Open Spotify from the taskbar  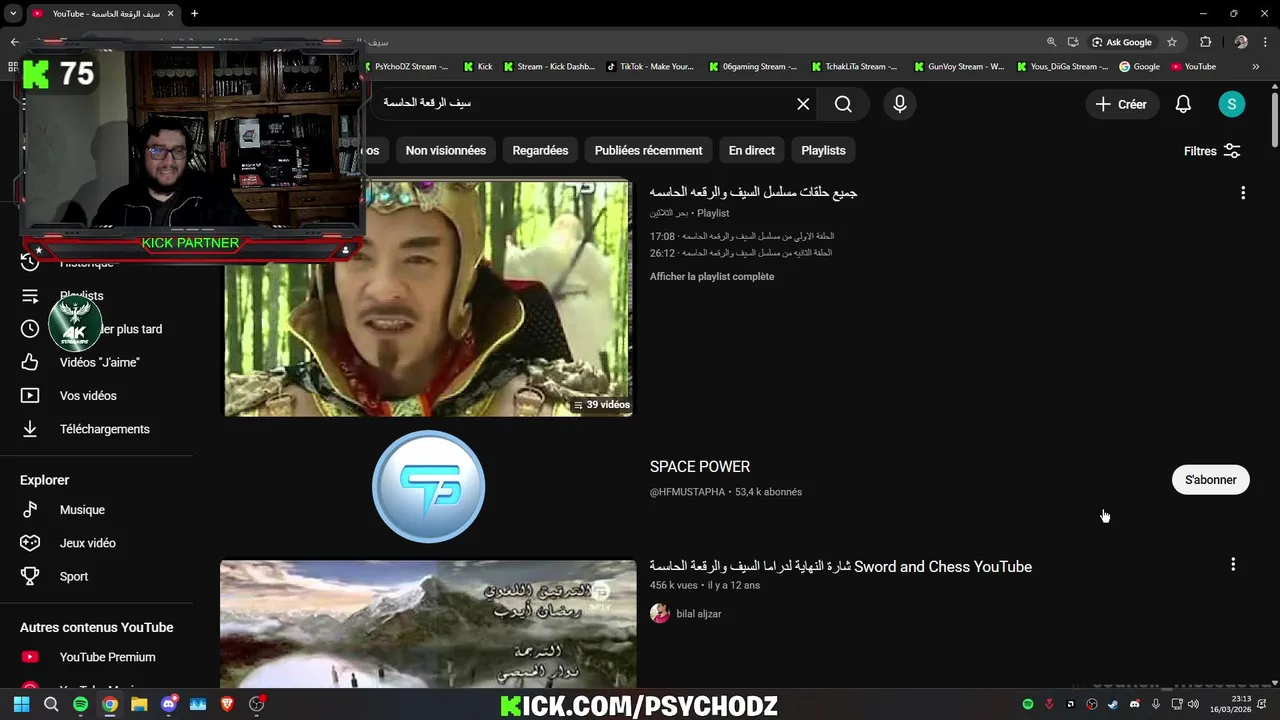pyautogui.click(x=80, y=704)
